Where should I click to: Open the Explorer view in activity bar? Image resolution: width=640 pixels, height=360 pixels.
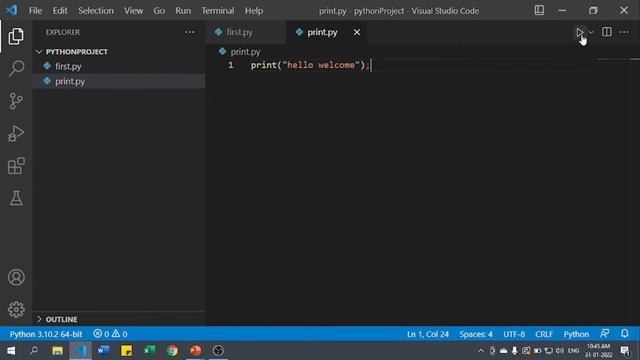16,37
